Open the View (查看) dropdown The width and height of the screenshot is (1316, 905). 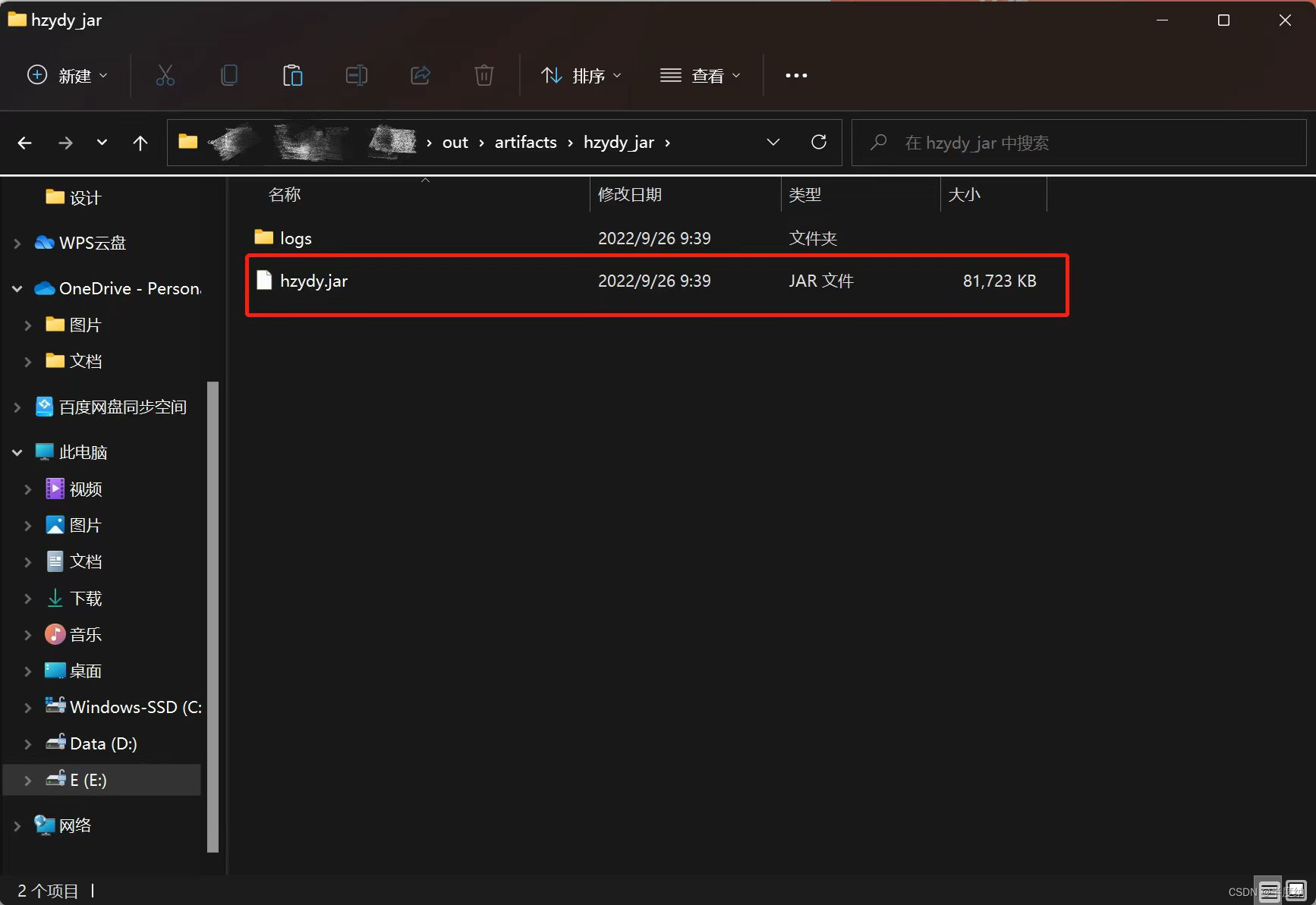(x=701, y=75)
